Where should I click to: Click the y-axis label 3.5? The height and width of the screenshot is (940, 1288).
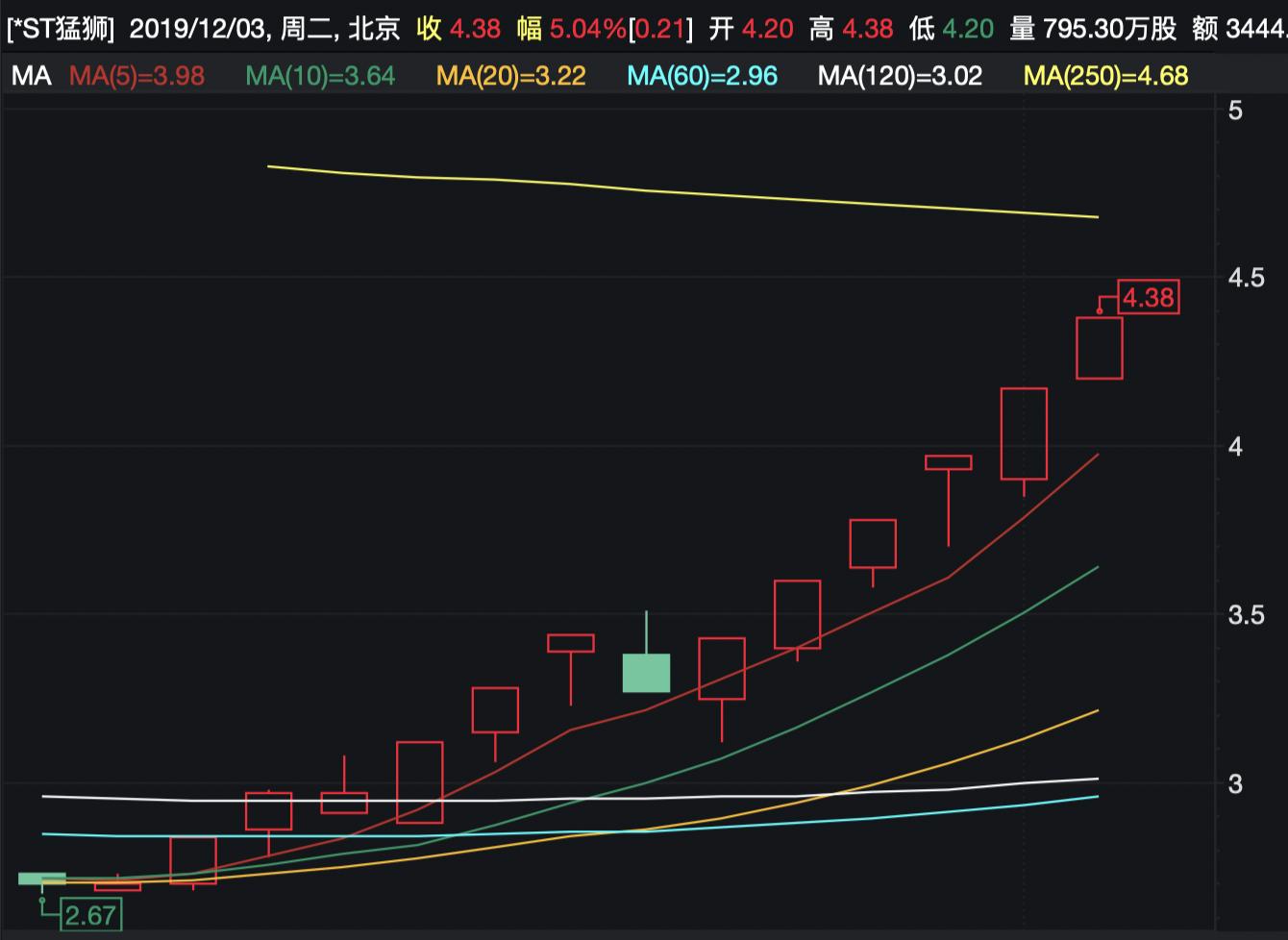[x=1249, y=615]
